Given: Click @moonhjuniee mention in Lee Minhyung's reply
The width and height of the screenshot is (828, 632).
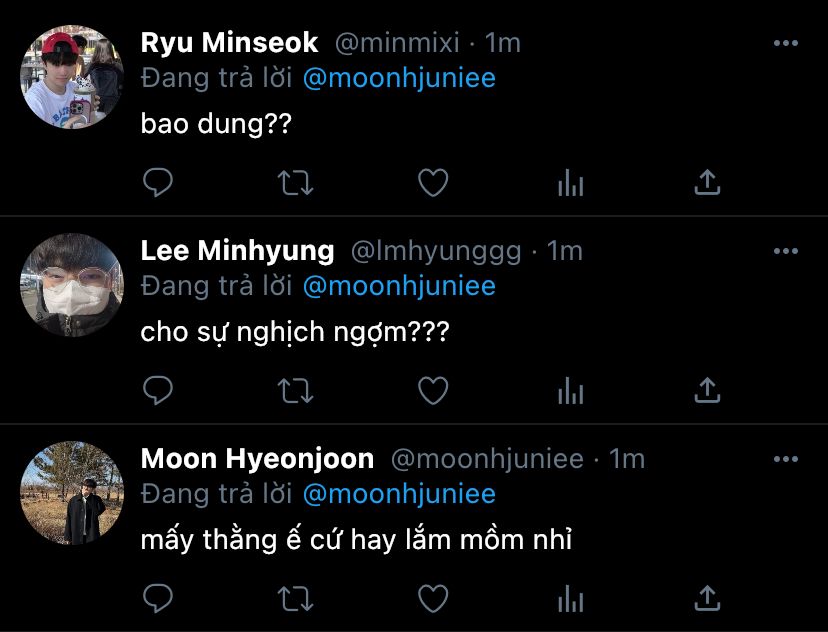Looking at the screenshot, I should [x=398, y=286].
